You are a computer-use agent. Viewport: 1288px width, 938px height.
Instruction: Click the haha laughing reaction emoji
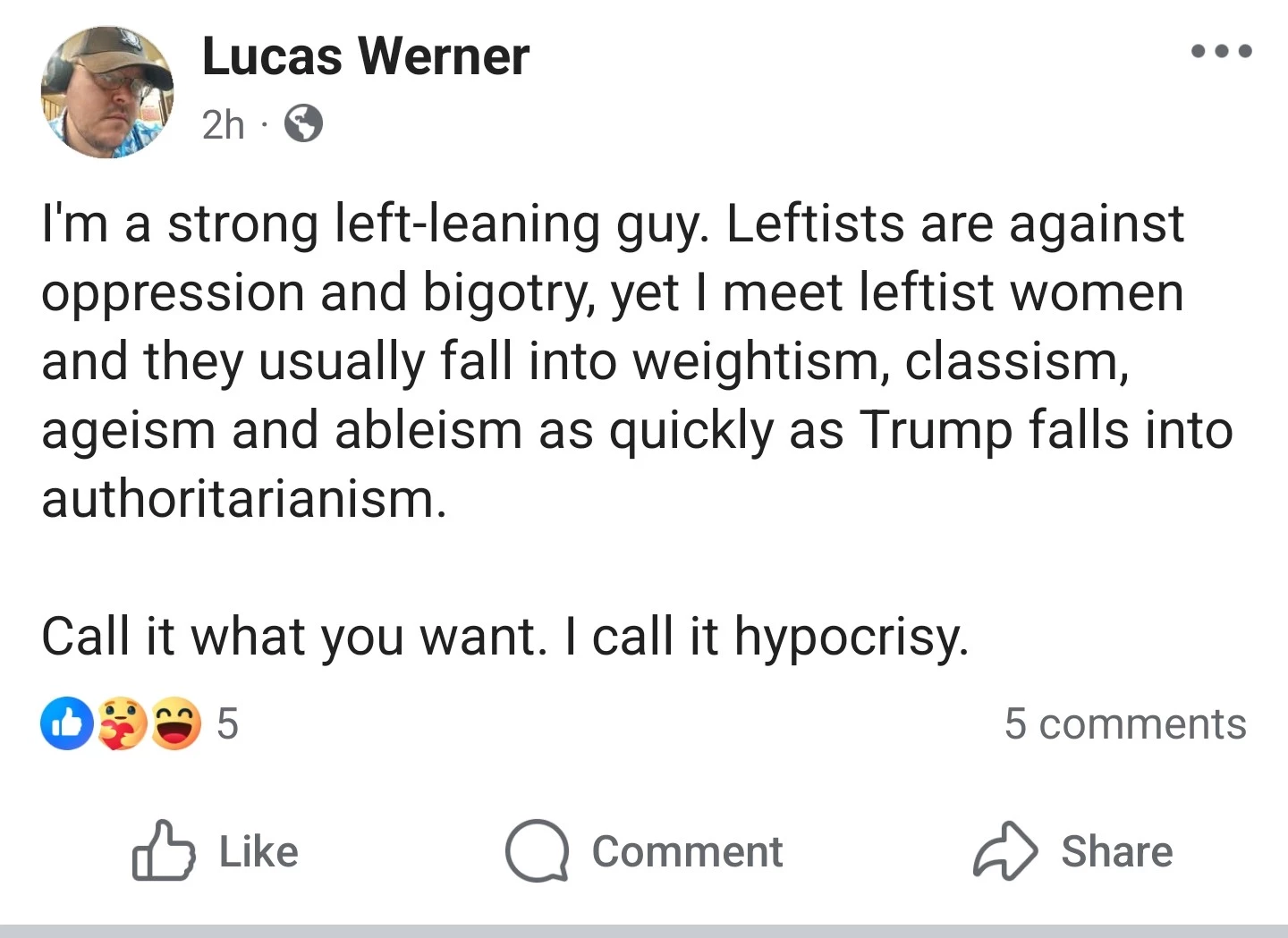tap(175, 723)
